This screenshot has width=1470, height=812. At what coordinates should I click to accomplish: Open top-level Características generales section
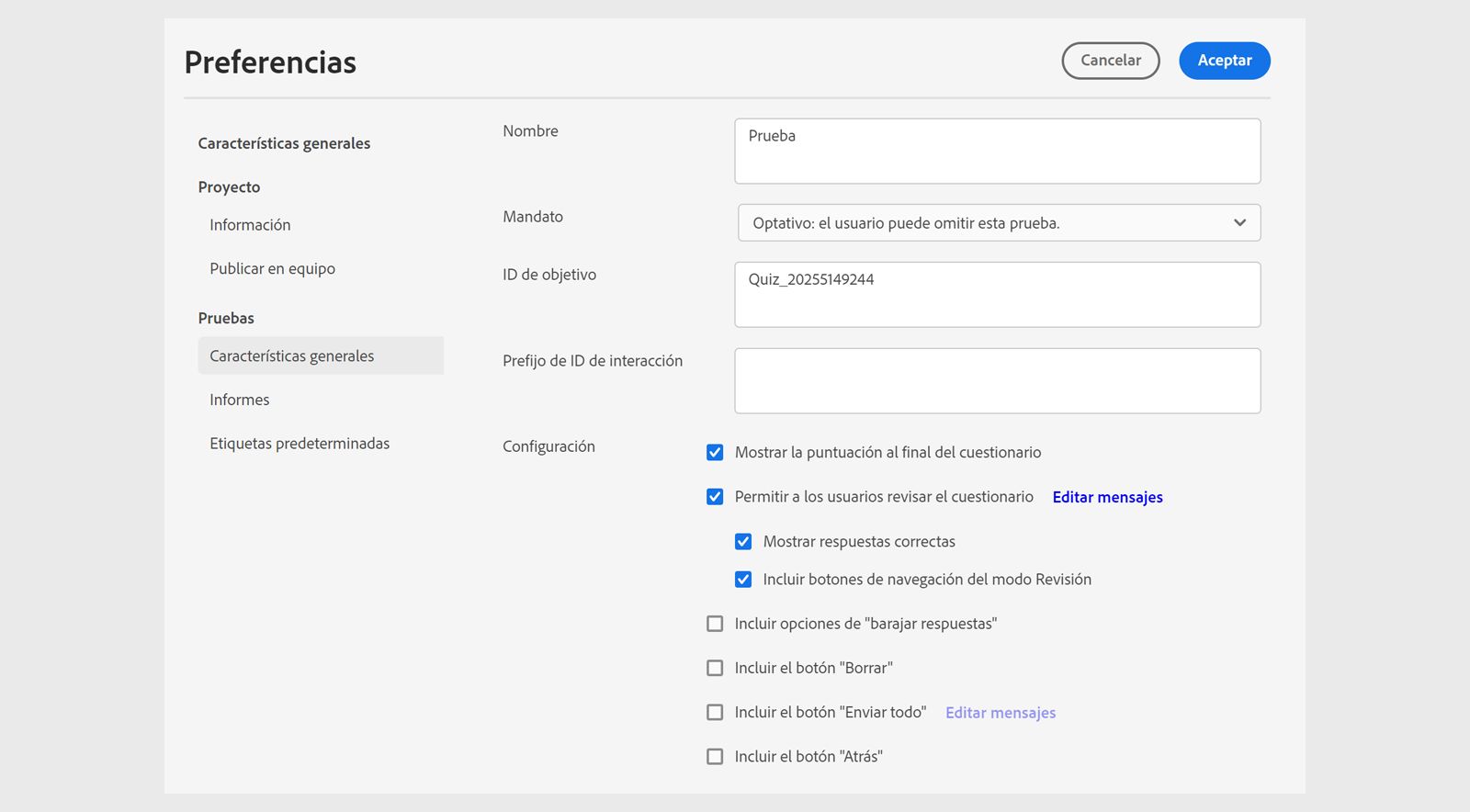tap(284, 143)
